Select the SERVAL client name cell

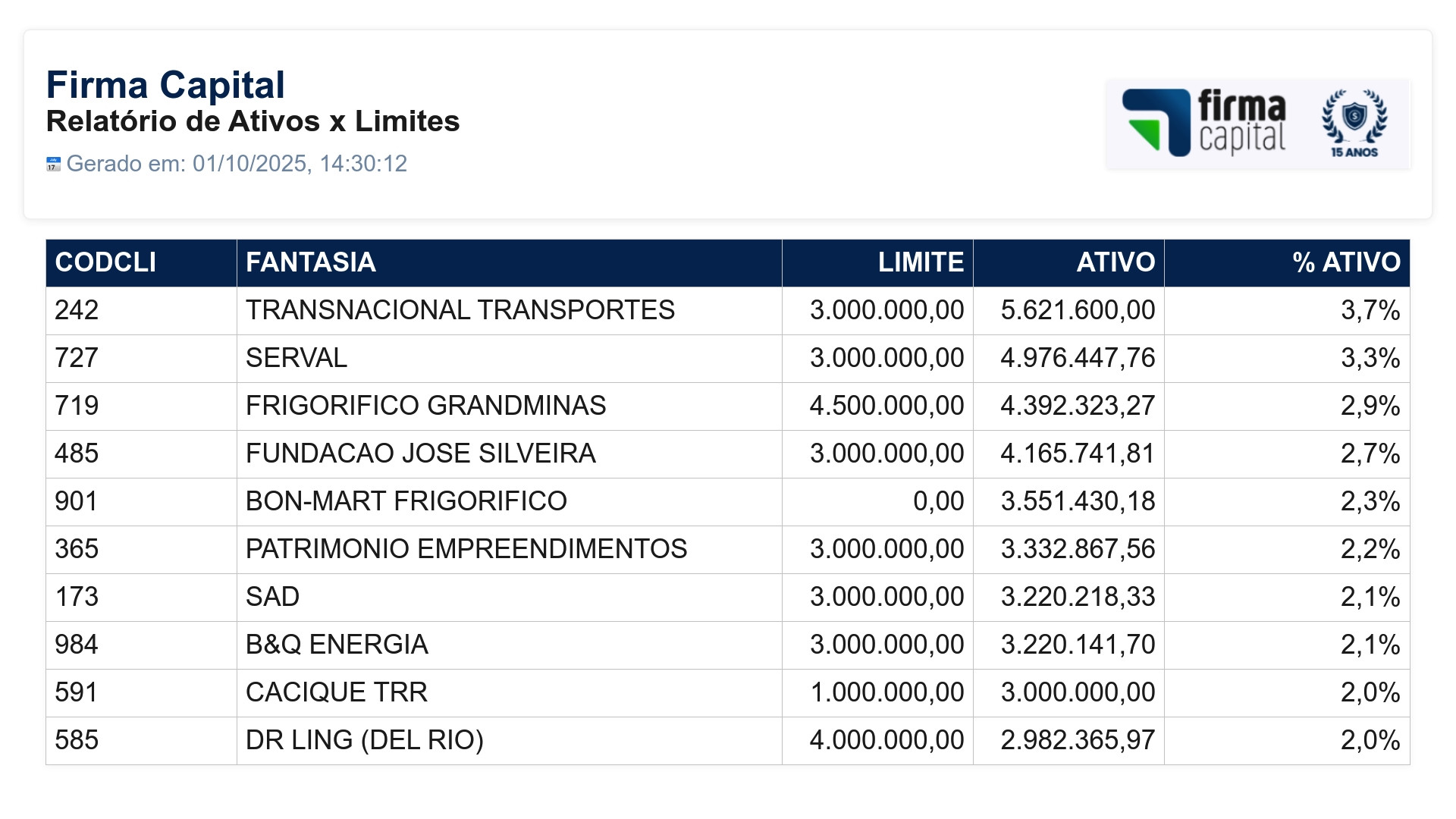click(x=509, y=358)
